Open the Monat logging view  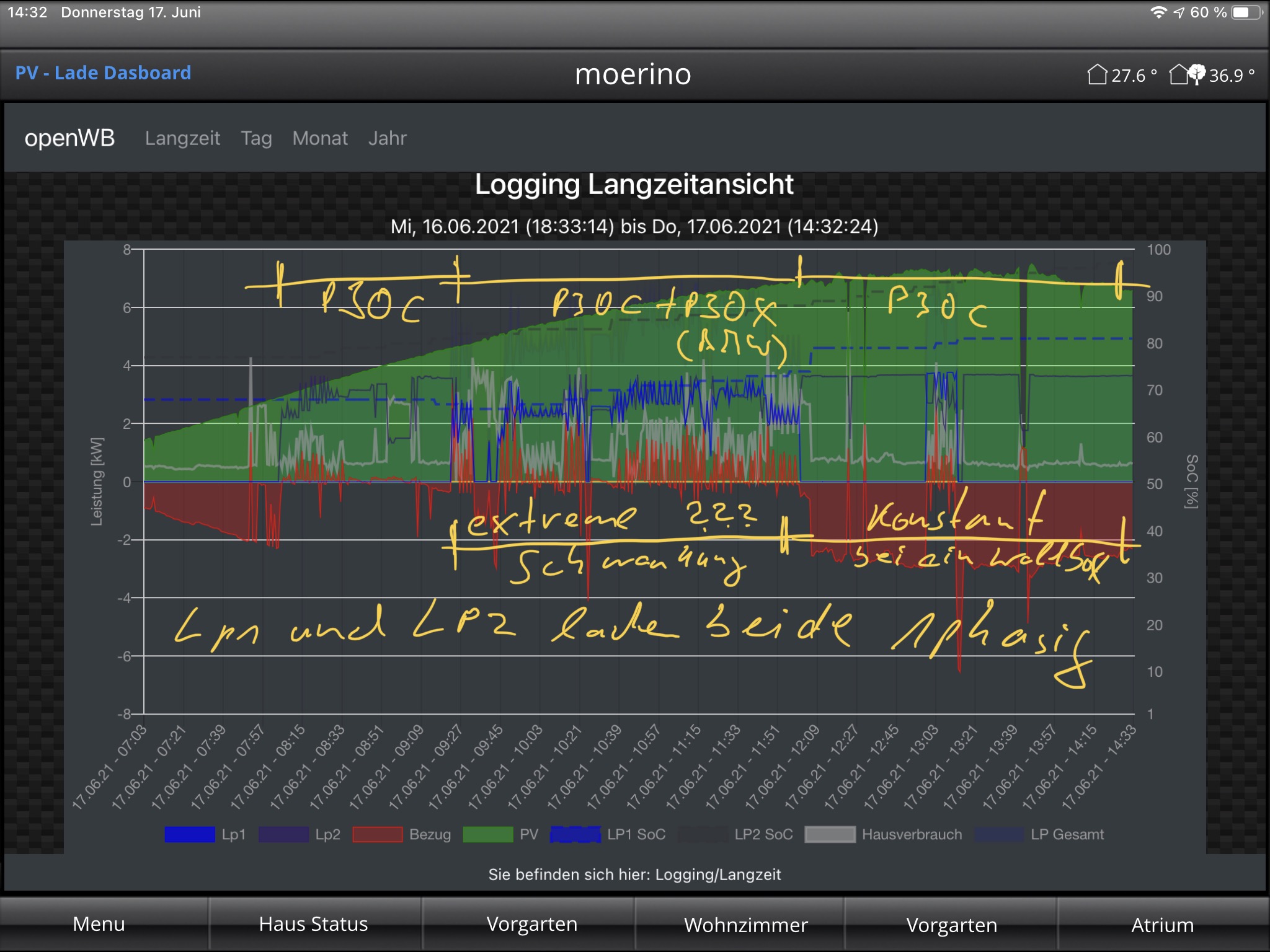click(320, 138)
